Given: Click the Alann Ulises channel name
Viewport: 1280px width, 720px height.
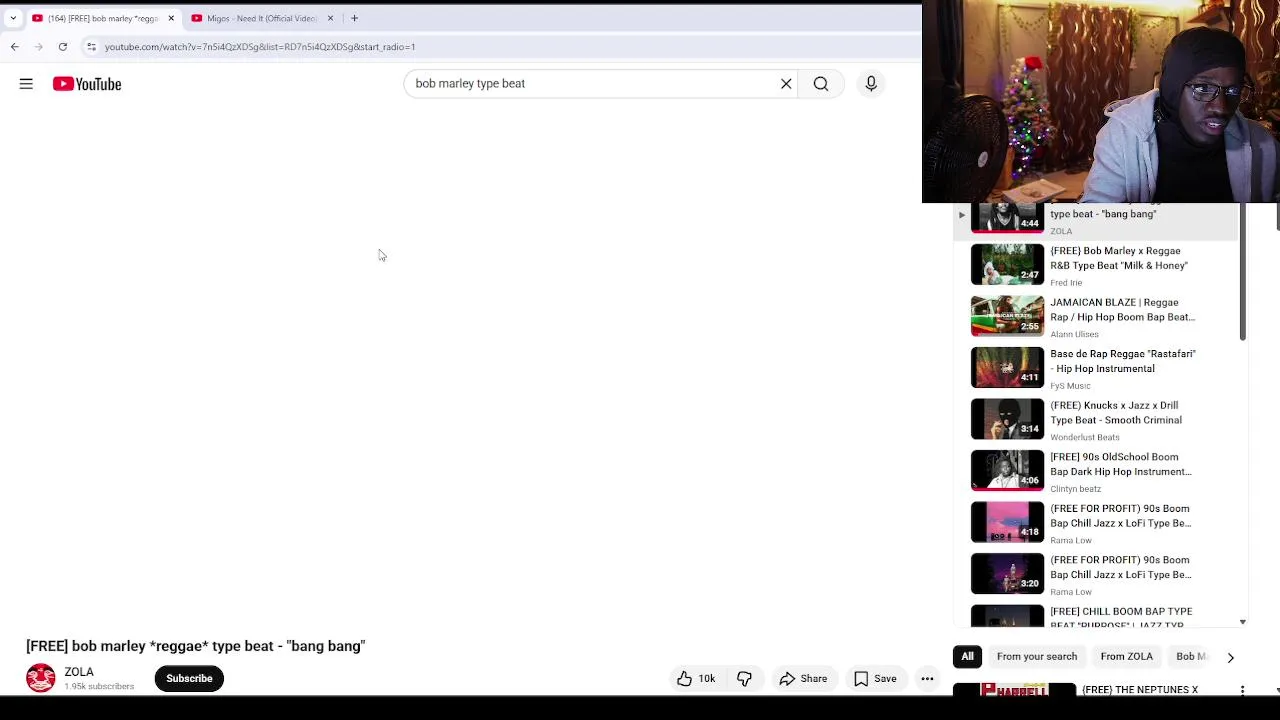Looking at the screenshot, I should (1074, 334).
